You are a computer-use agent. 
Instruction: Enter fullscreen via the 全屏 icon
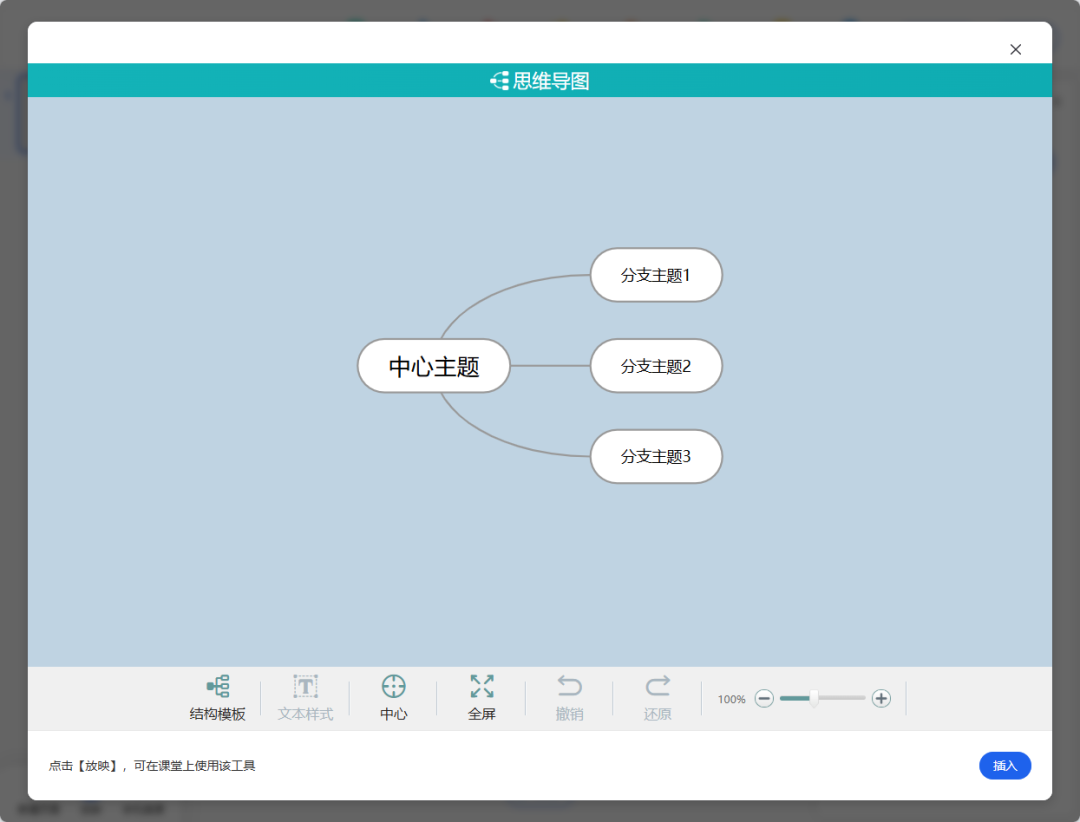coord(481,697)
